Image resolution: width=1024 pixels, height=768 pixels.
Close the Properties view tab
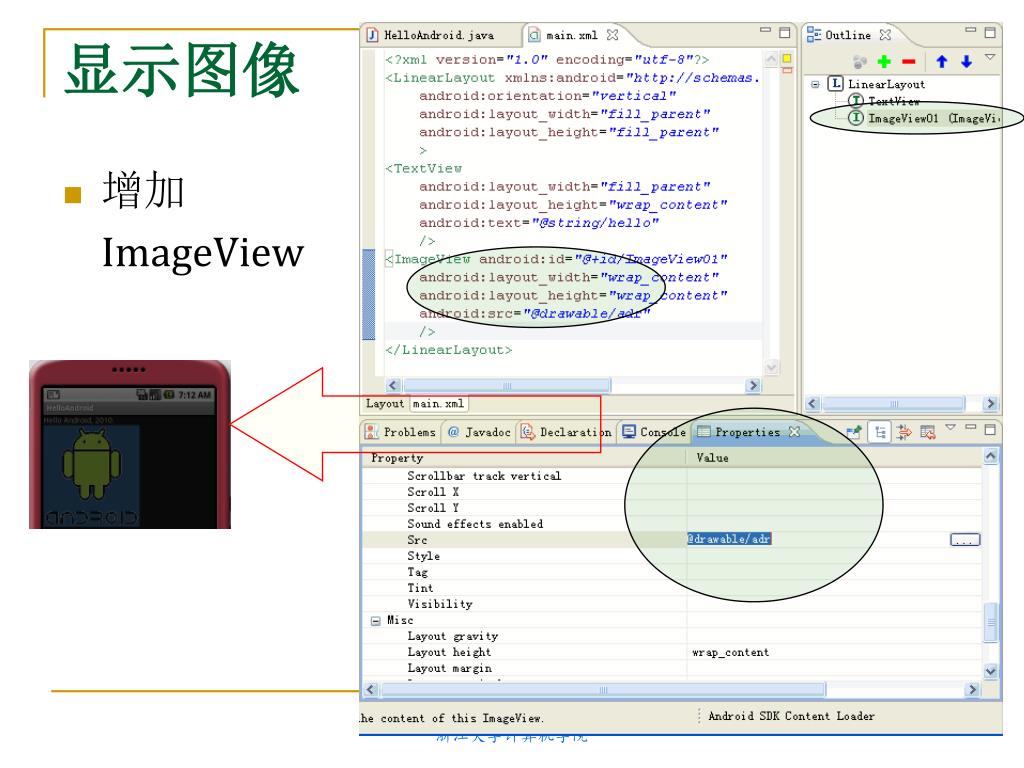pyautogui.click(x=794, y=432)
